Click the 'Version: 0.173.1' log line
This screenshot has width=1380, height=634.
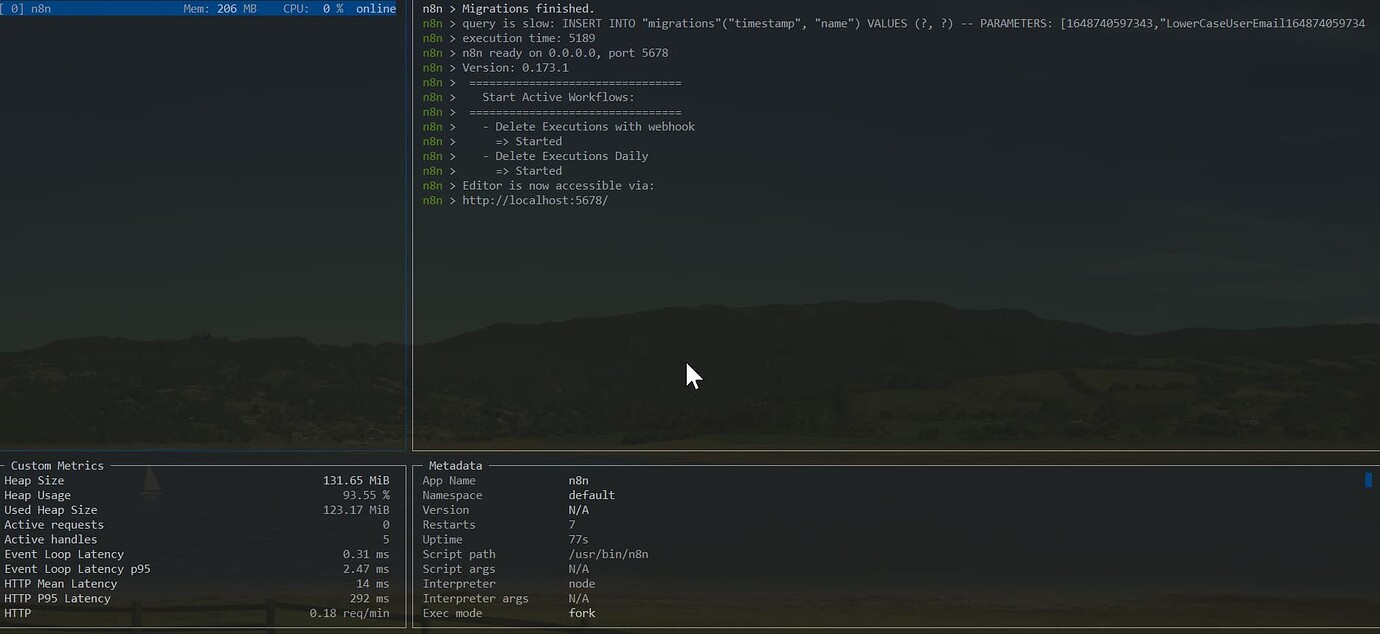point(515,68)
